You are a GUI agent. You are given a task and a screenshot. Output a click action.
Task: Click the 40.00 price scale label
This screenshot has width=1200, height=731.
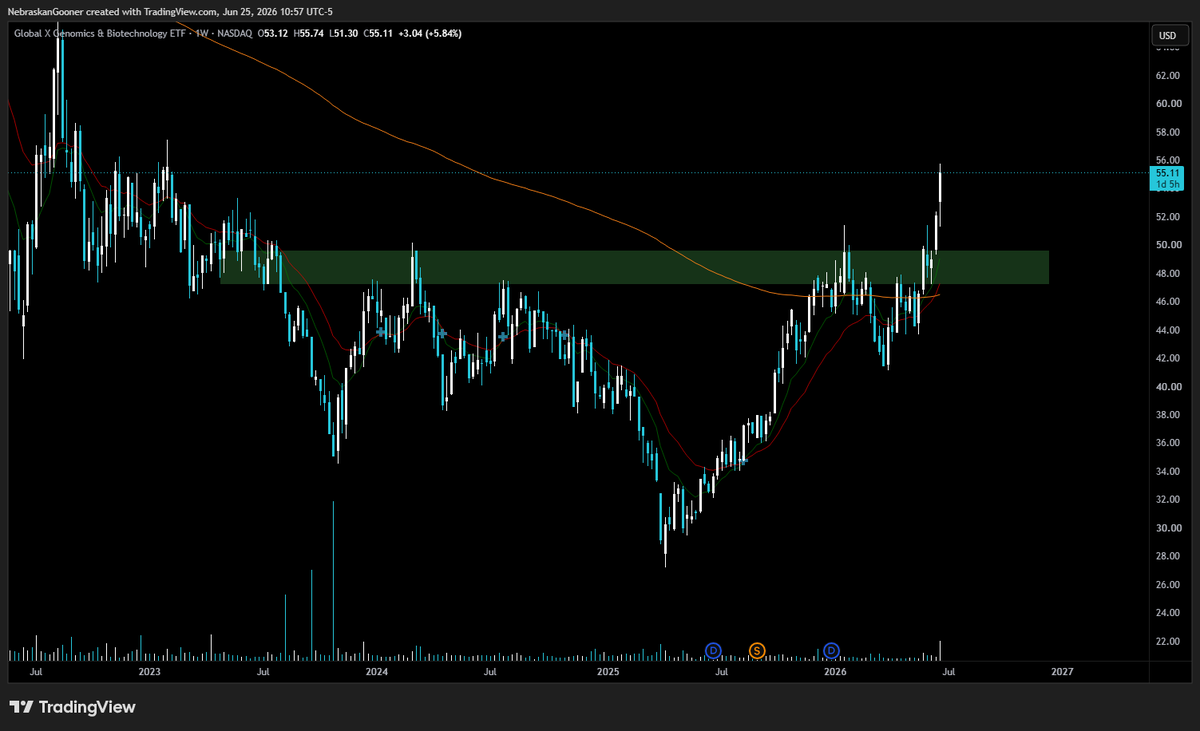click(x=1168, y=386)
